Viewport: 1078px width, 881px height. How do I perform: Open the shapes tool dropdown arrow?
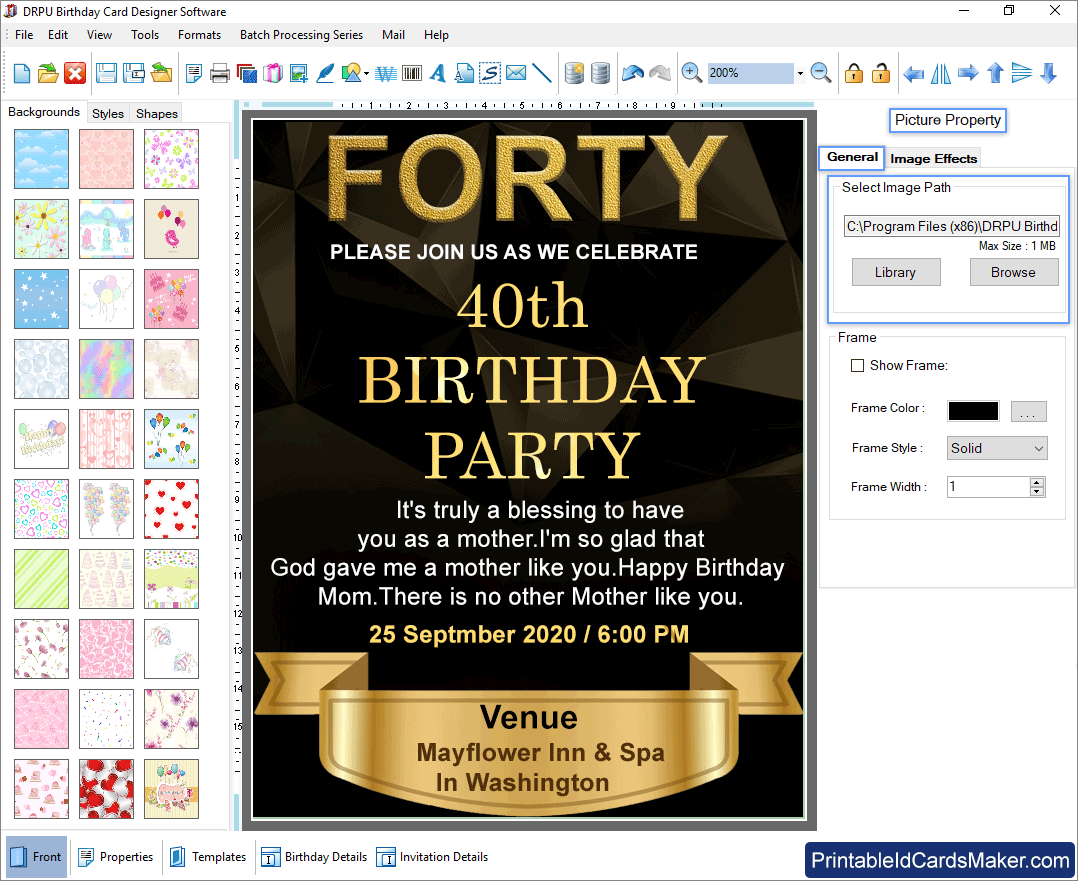[x=366, y=74]
